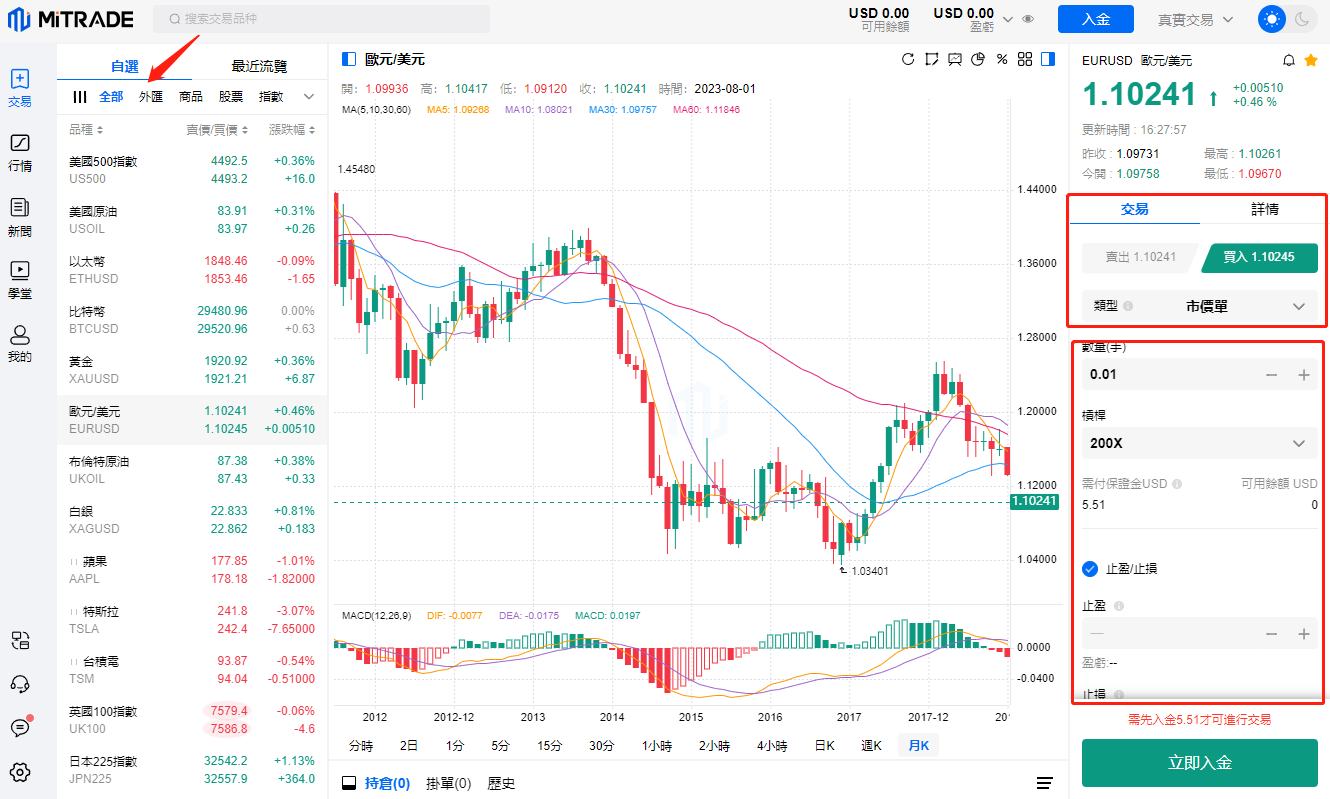Switch to dark mode with moon toggle
This screenshot has width=1330, height=799.
point(1302,19)
